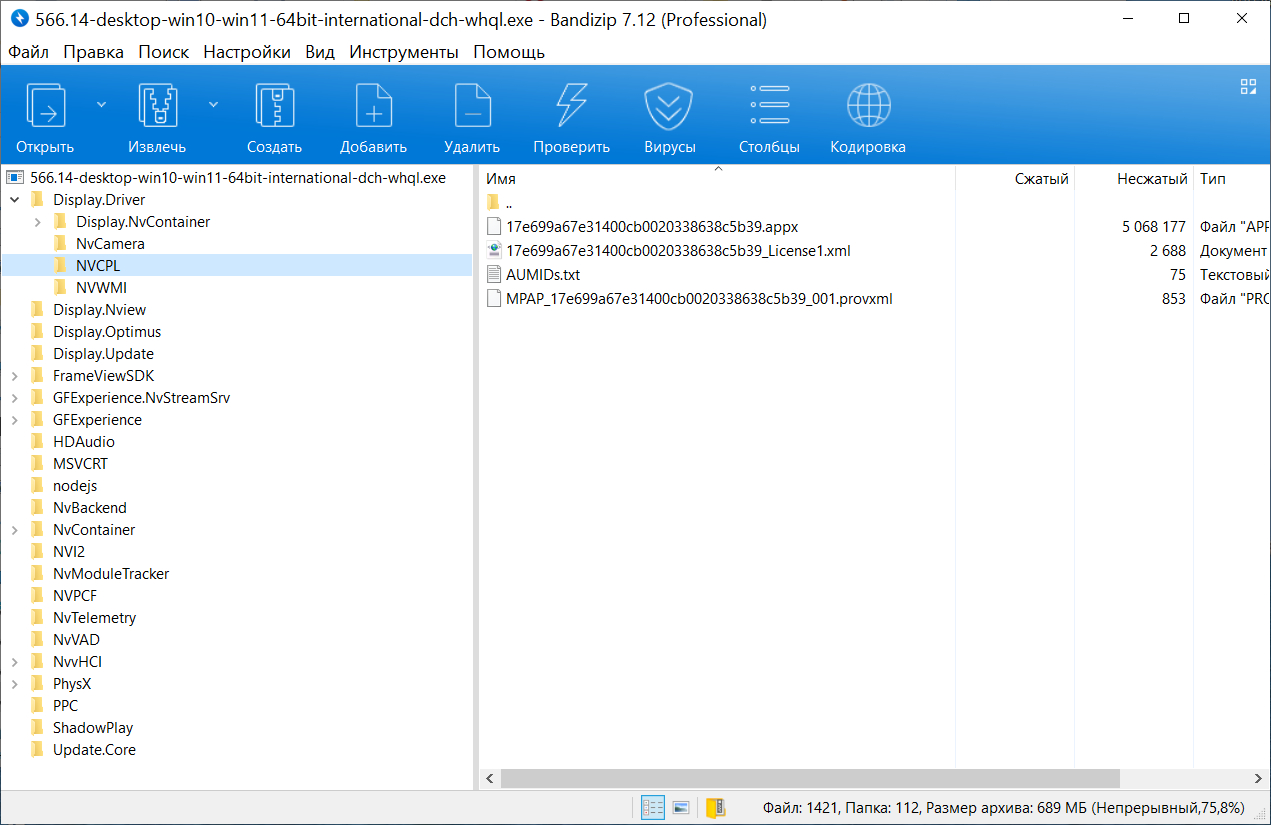Click the Кодировка (Encoding) globe icon
Image resolution: width=1271 pixels, height=825 pixels.
(868, 104)
